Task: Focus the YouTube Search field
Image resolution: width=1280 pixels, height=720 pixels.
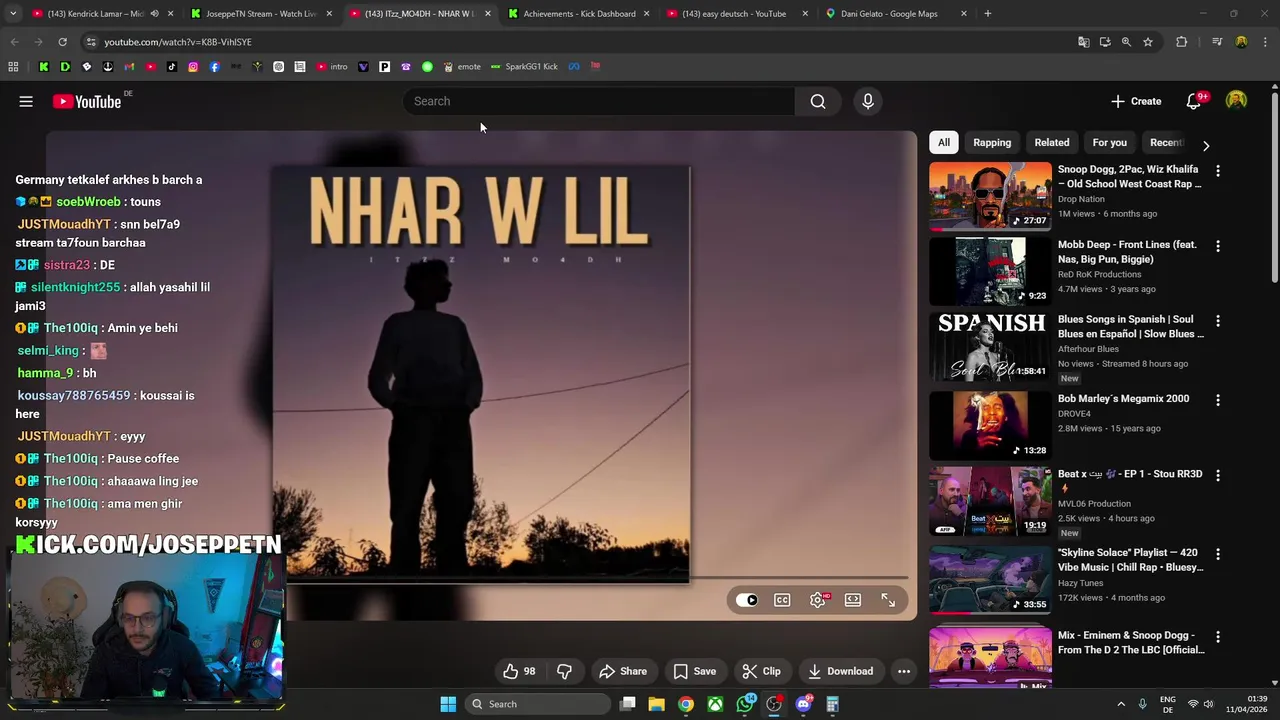Action: 600,101
